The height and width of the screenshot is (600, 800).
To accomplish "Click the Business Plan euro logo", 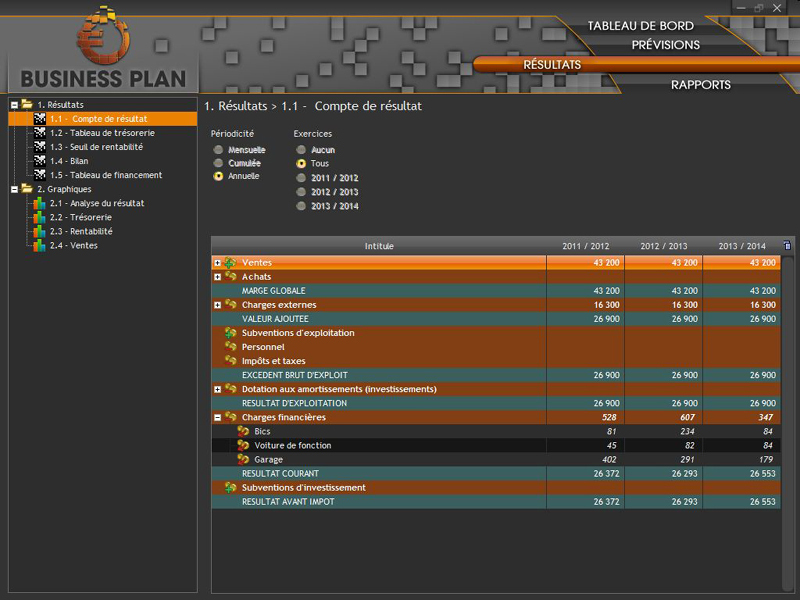I will tap(103, 35).
